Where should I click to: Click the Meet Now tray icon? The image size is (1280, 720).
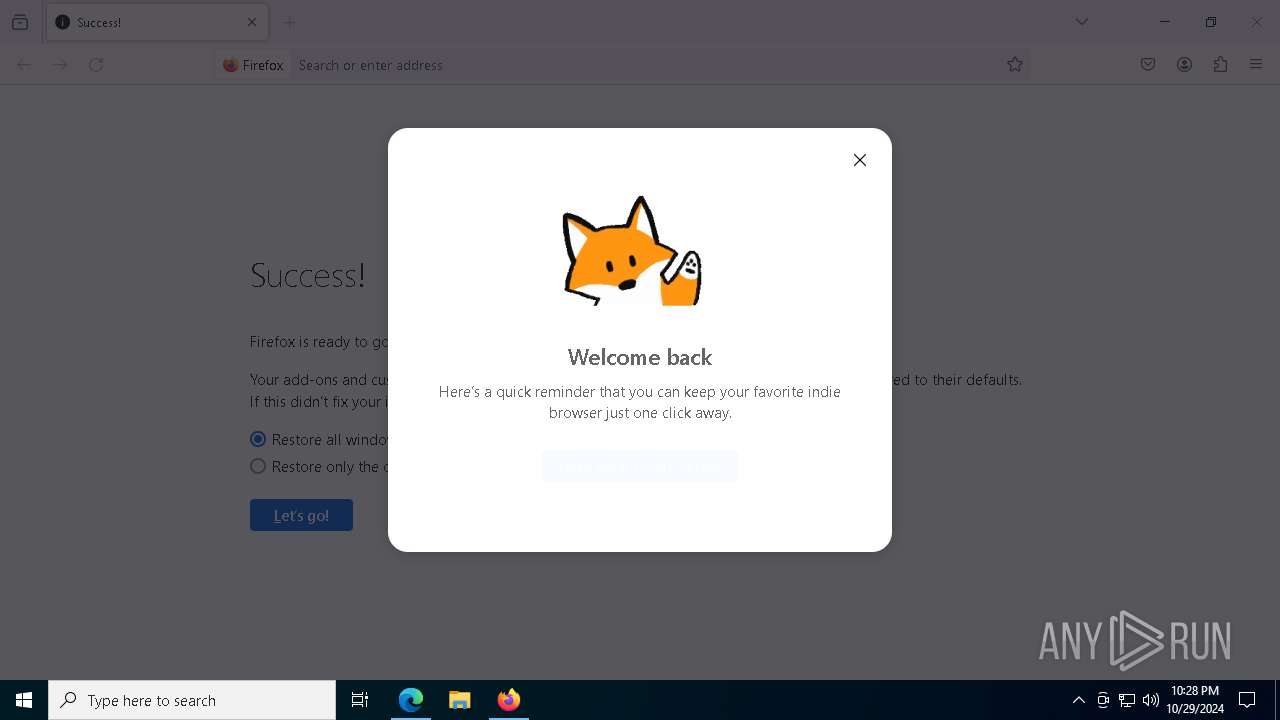pos(1103,700)
